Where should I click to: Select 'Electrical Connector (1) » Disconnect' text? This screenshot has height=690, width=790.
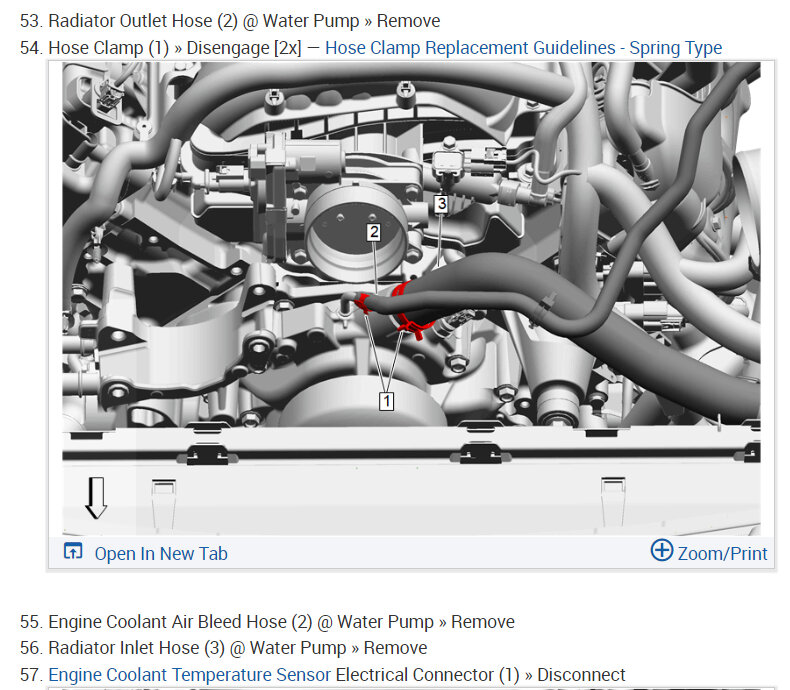(x=481, y=674)
